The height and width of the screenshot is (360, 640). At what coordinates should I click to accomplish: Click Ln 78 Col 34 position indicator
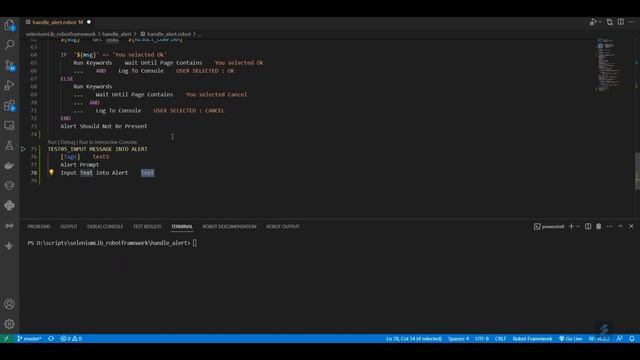coord(413,339)
